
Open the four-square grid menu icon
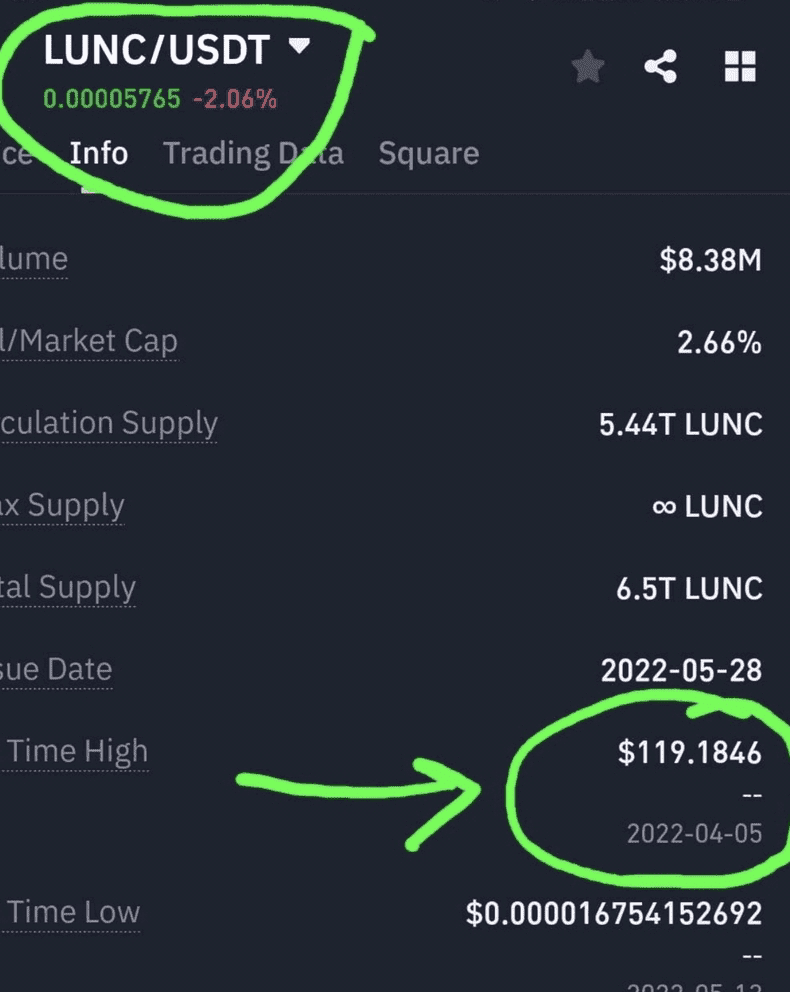(x=740, y=66)
